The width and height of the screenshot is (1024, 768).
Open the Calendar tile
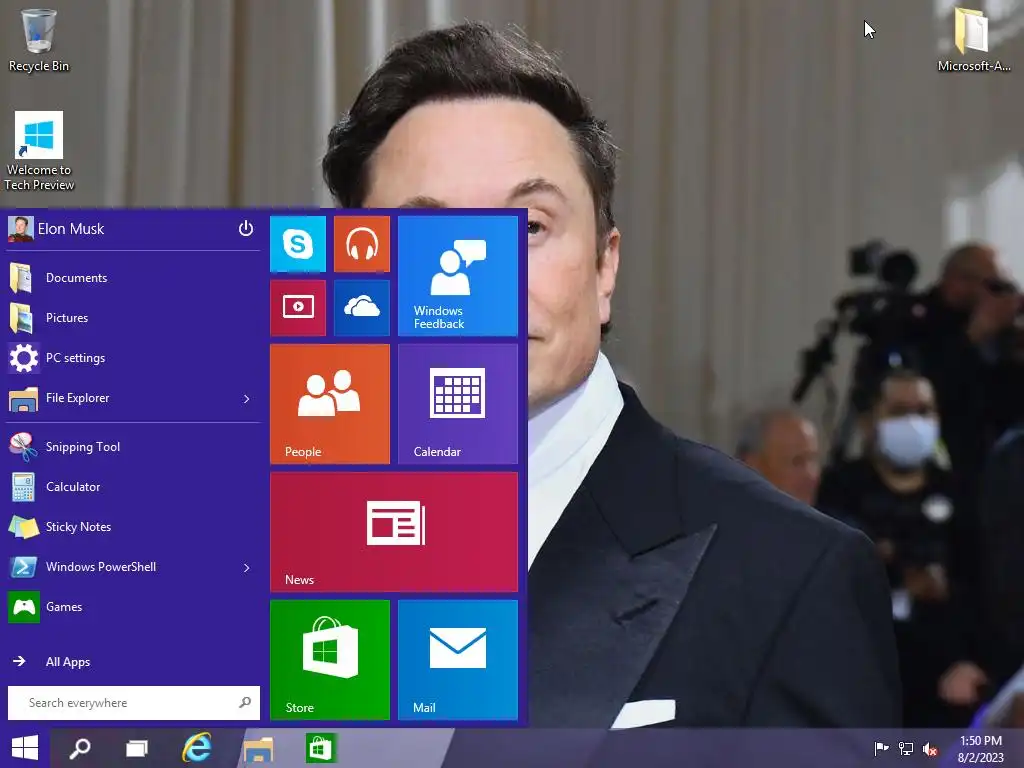(x=458, y=404)
